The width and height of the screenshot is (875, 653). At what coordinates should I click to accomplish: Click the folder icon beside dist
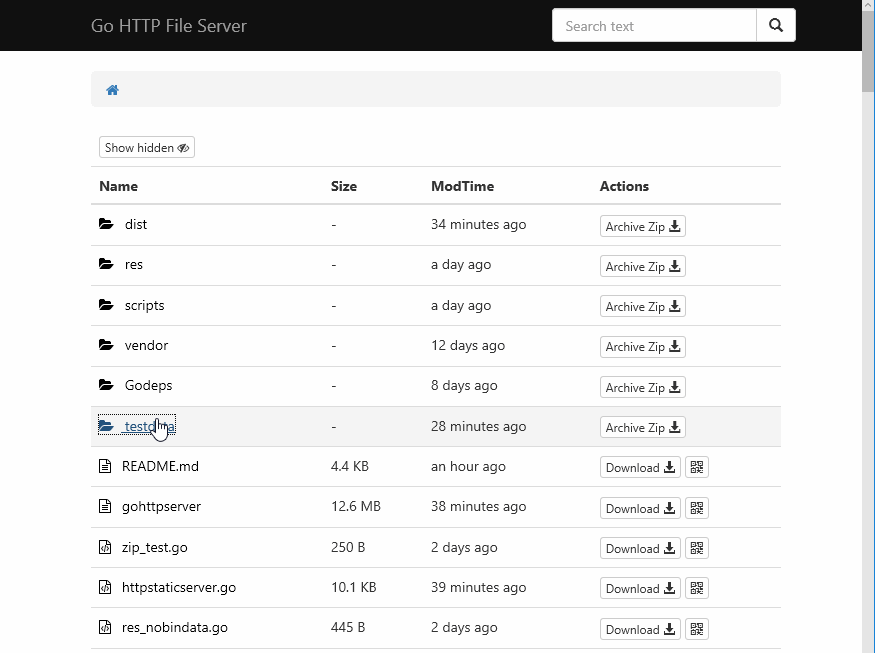point(105,224)
